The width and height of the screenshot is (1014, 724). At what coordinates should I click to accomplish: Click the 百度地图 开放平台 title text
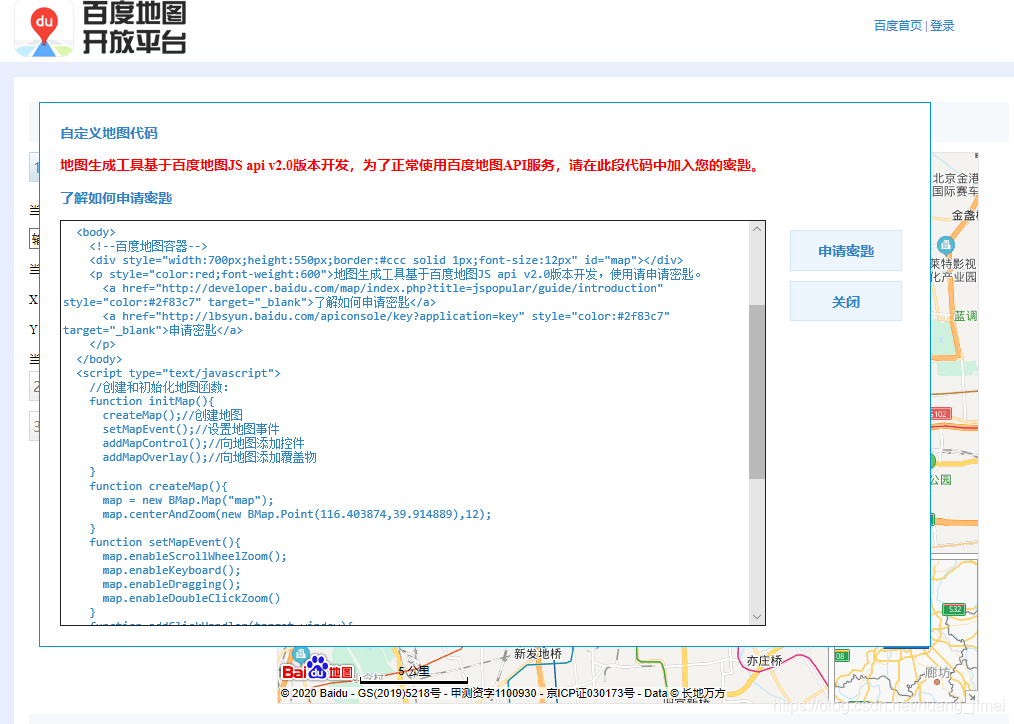[x=135, y=27]
